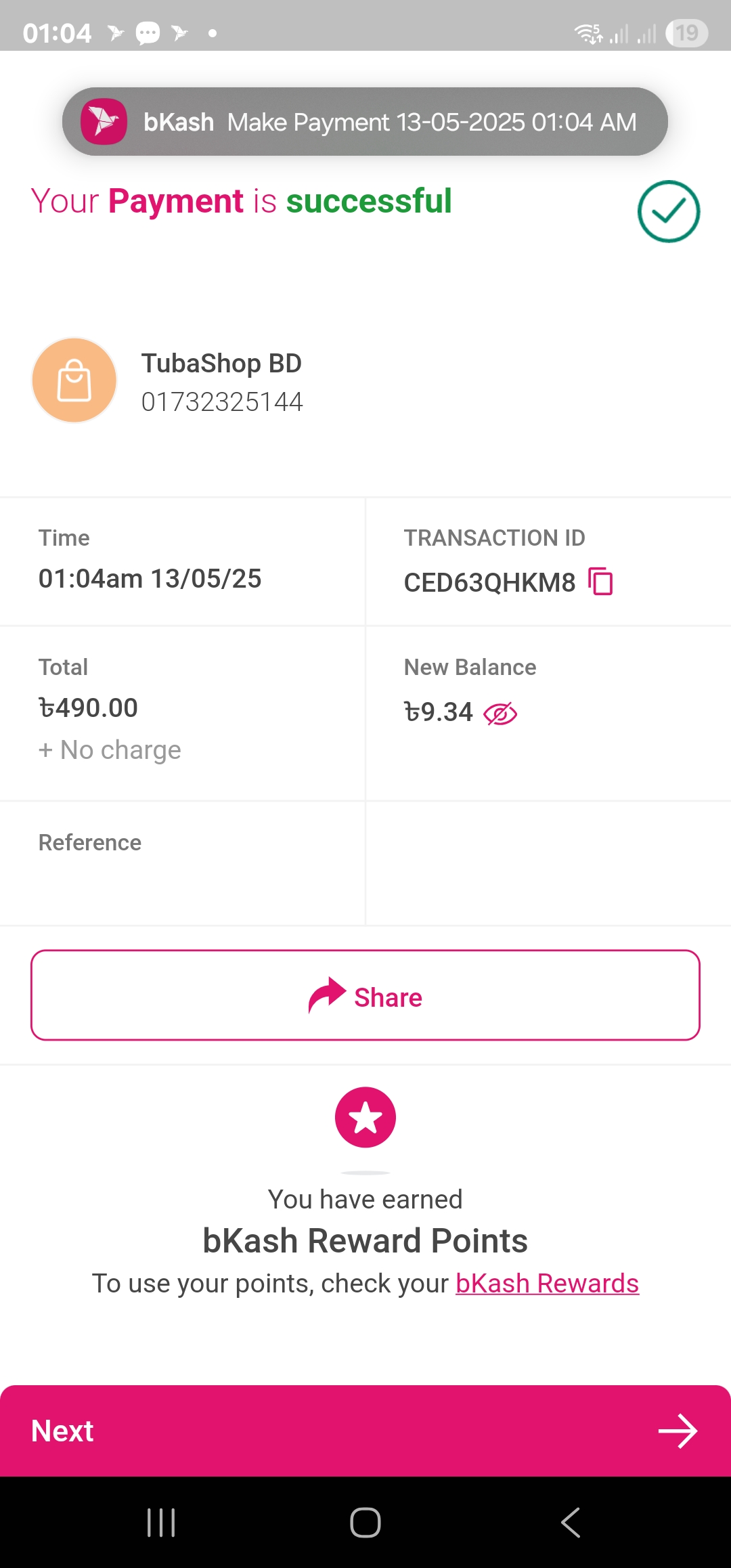Tap the battery indicator in status bar
This screenshot has width=731, height=1568.
click(x=686, y=32)
